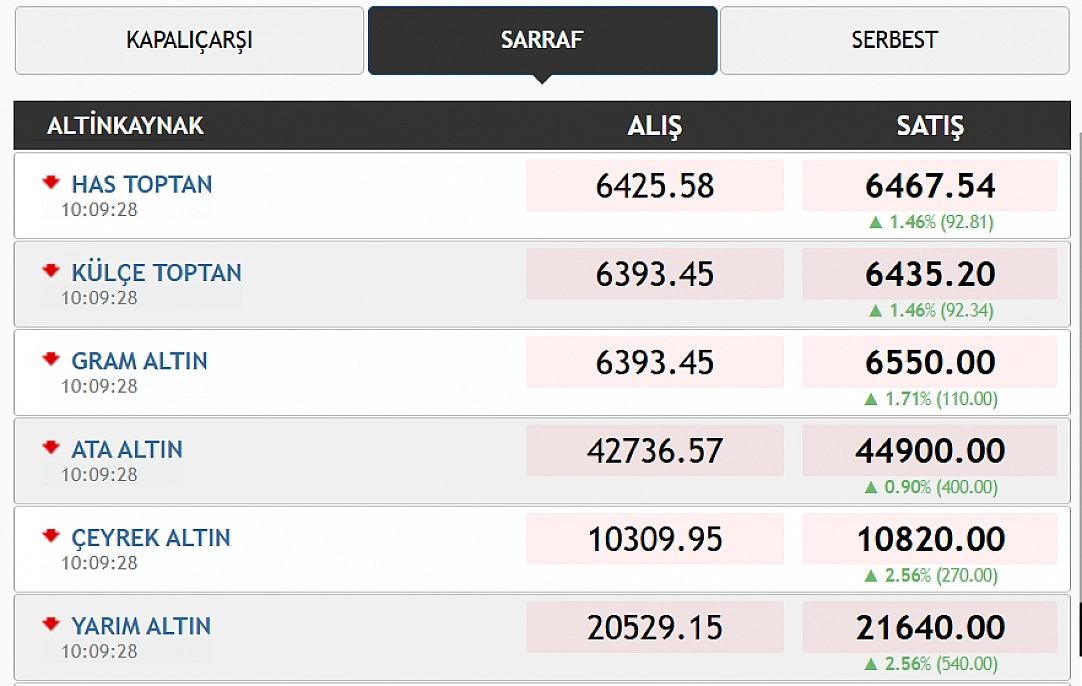Click the ALIŞ column header
Viewport: 1082px width, 686px height.
654,127
